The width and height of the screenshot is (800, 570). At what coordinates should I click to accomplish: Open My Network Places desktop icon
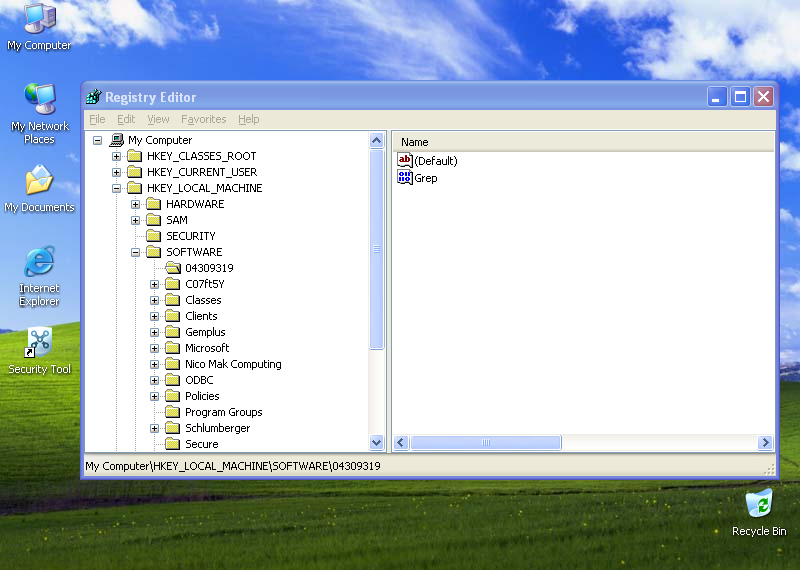click(x=39, y=114)
